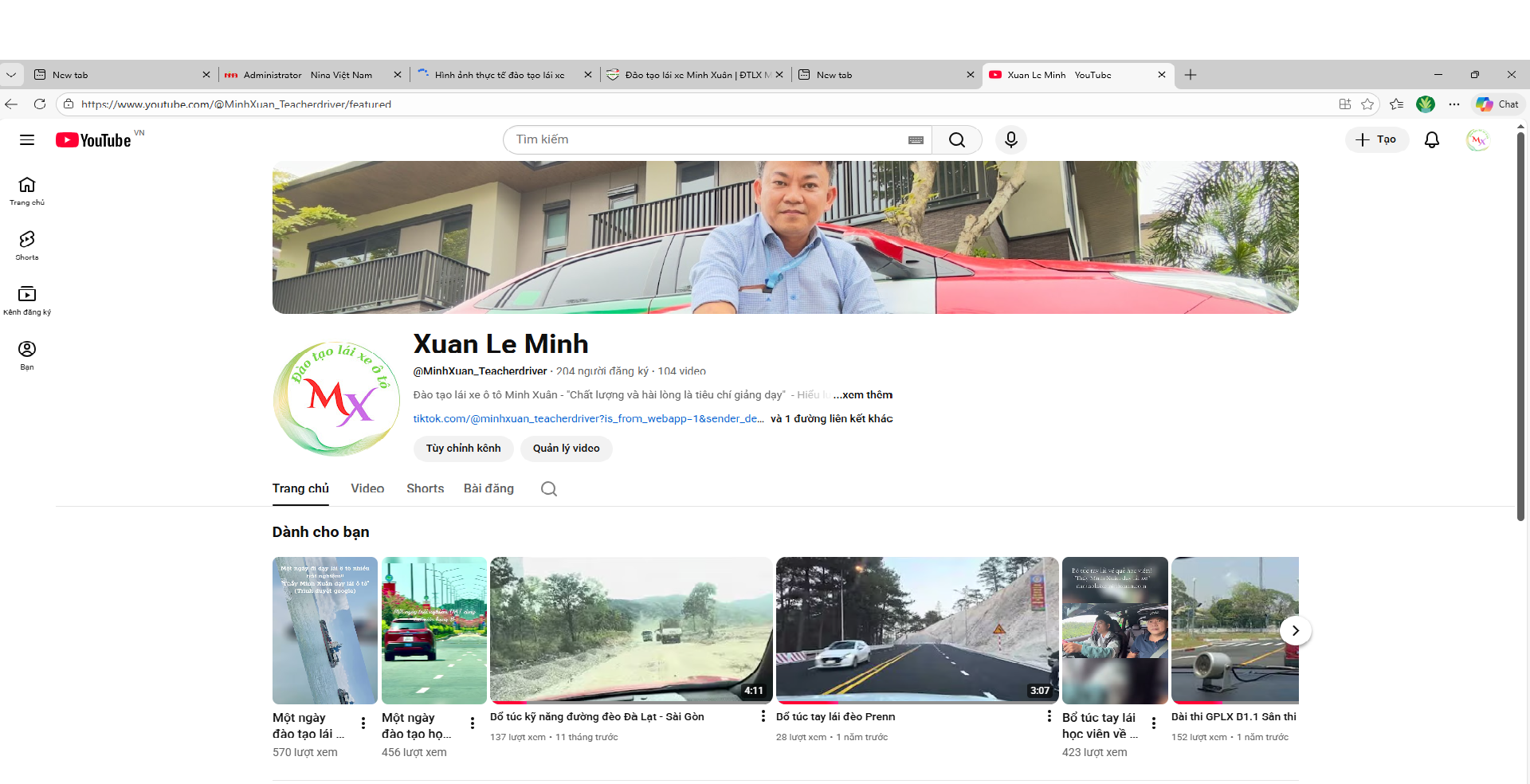This screenshot has width=1530, height=784.
Task: Switch to the Video tab on the channel
Action: tap(367, 488)
